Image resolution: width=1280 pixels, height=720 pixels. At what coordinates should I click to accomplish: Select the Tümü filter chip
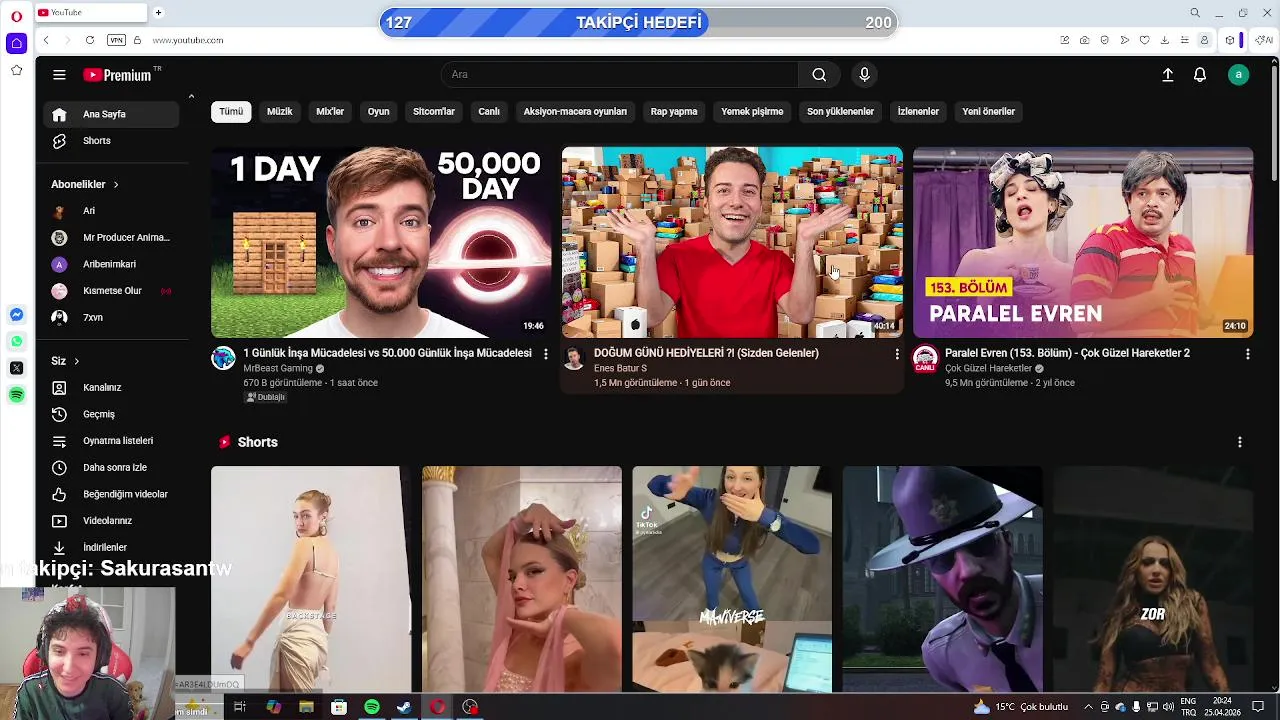231,111
